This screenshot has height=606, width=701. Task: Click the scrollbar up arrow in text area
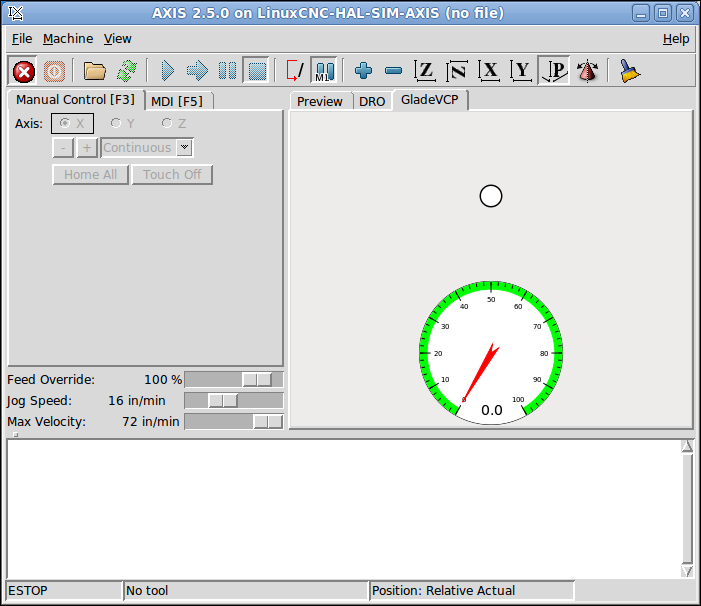coord(687,446)
